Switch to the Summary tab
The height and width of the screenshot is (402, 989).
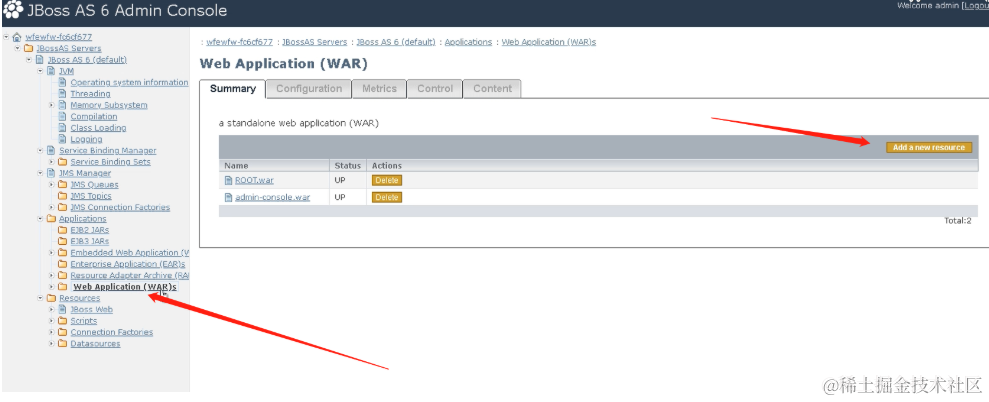tap(233, 89)
